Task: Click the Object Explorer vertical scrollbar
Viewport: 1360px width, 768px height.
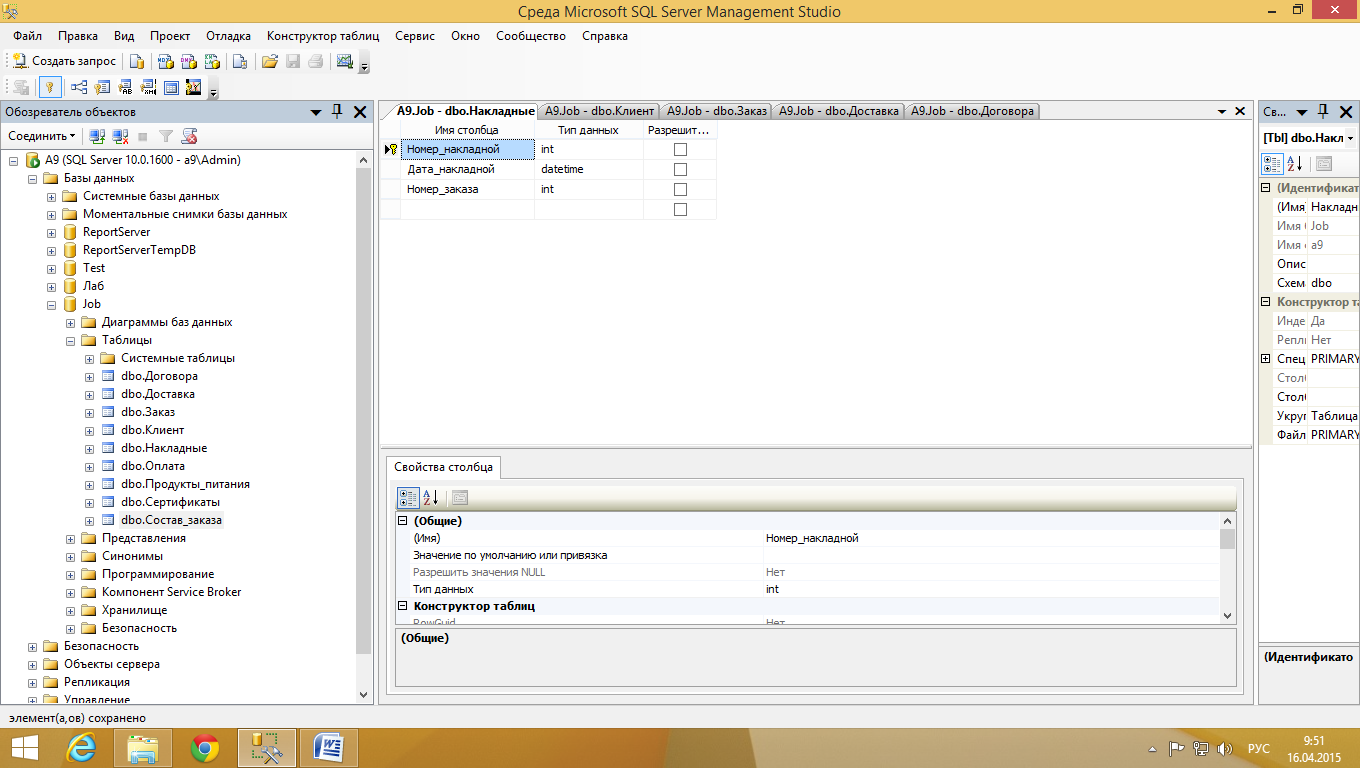Action: click(x=364, y=410)
